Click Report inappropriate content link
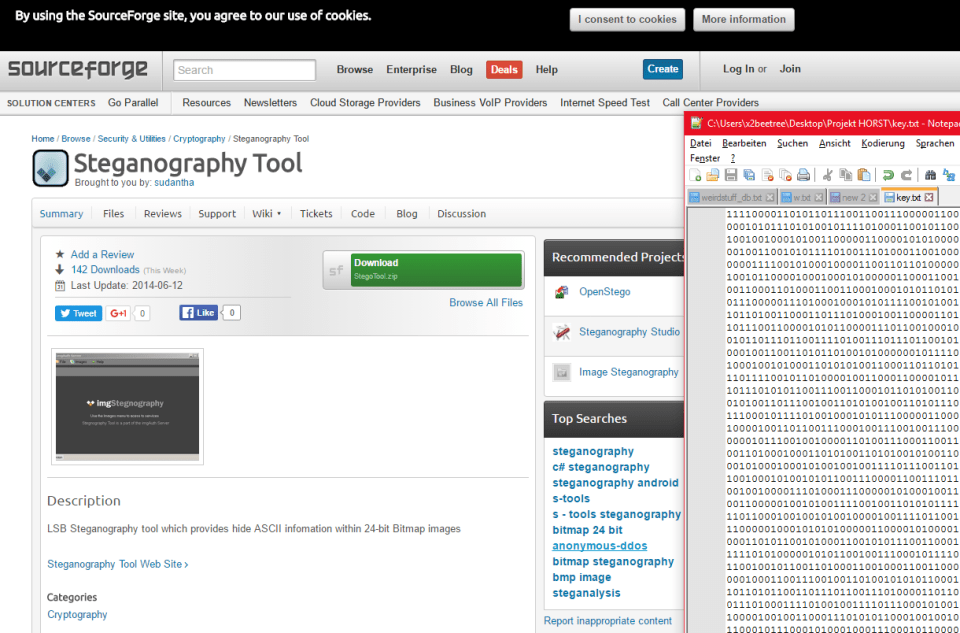Screen dimensions: 960x633 pos(607,620)
